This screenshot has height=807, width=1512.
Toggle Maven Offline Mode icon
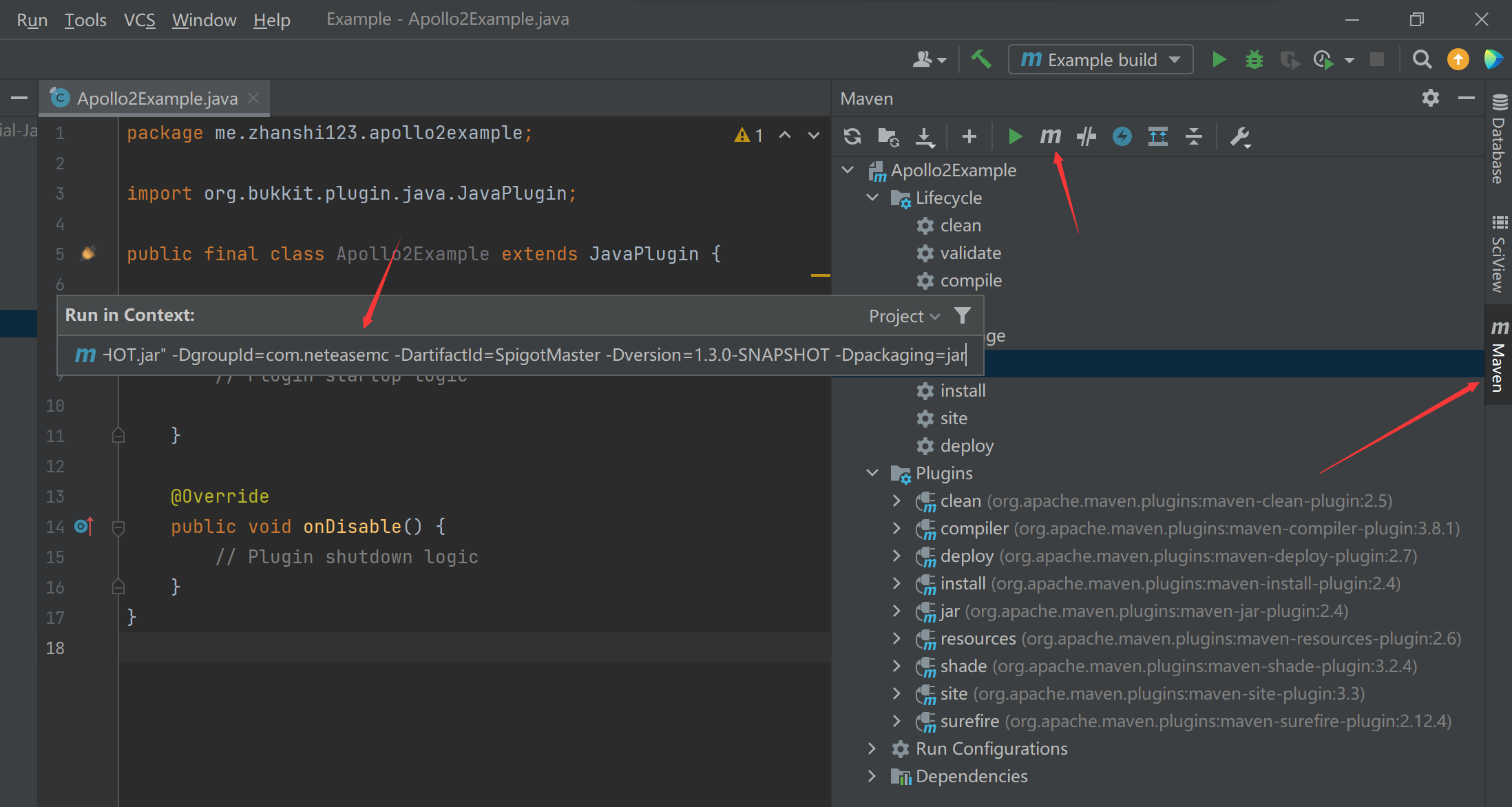pyautogui.click(x=1122, y=136)
